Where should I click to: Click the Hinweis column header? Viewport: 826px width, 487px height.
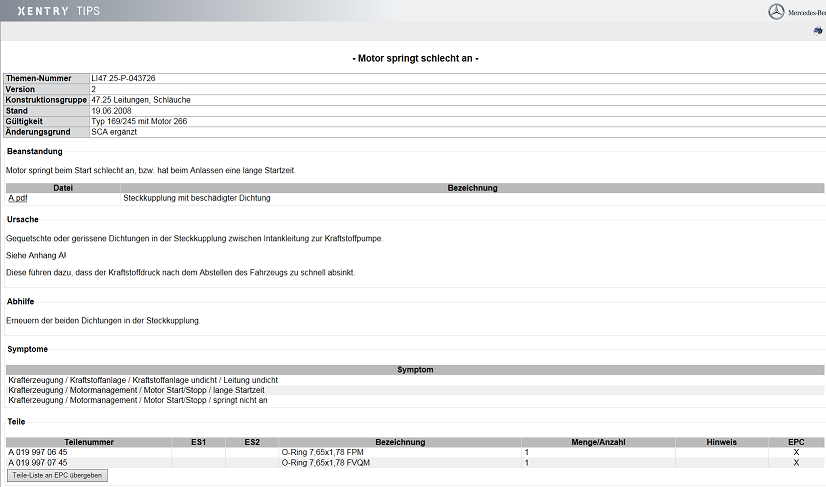point(721,442)
